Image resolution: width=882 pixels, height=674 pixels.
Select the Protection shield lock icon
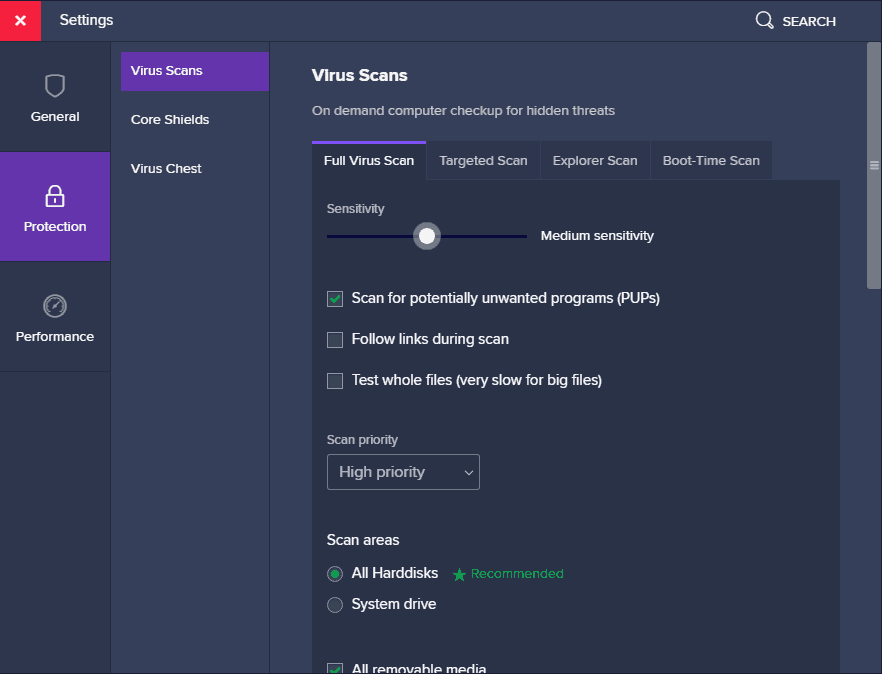pos(55,196)
